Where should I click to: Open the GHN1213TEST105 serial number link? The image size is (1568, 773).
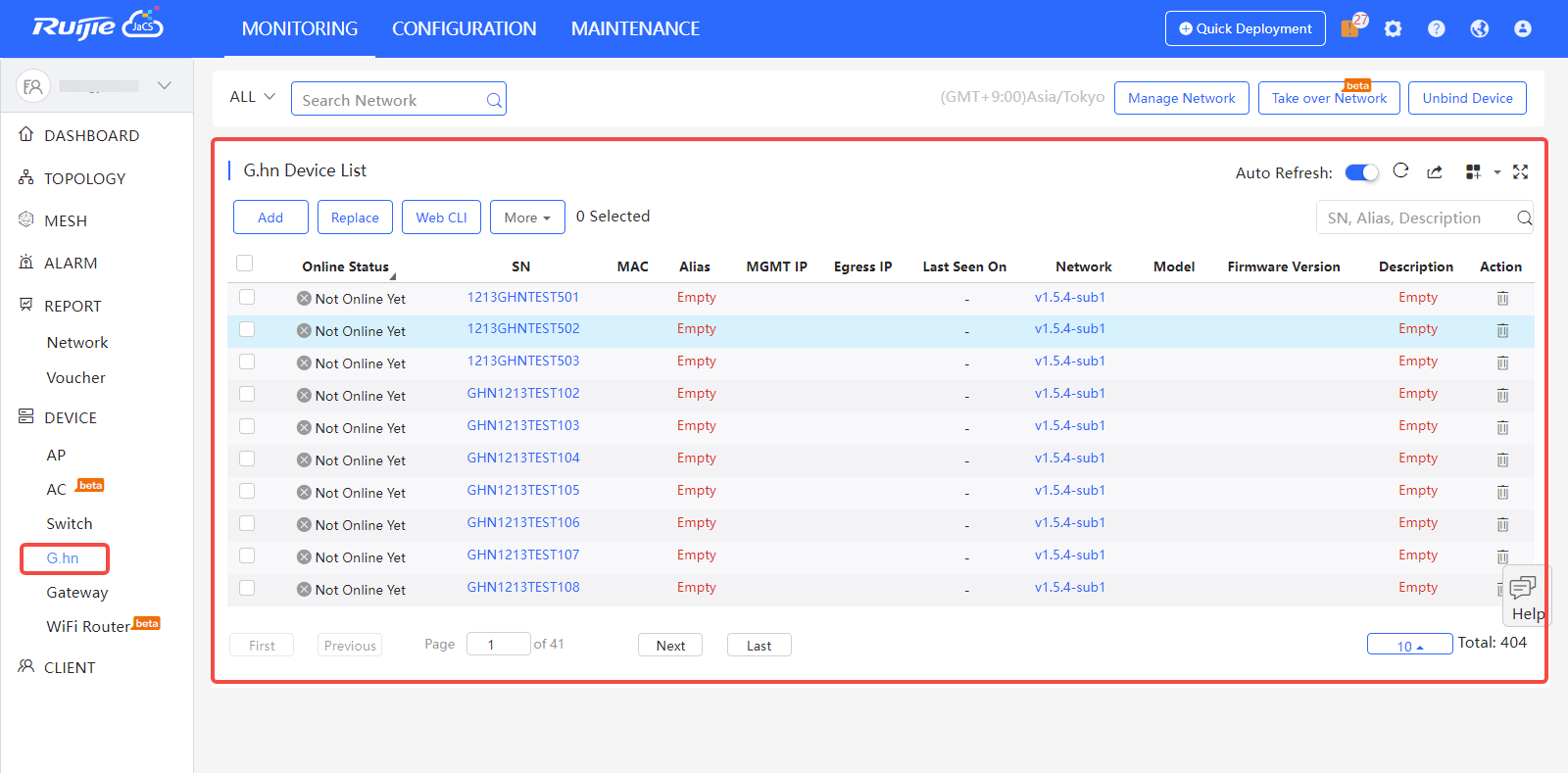click(x=522, y=490)
